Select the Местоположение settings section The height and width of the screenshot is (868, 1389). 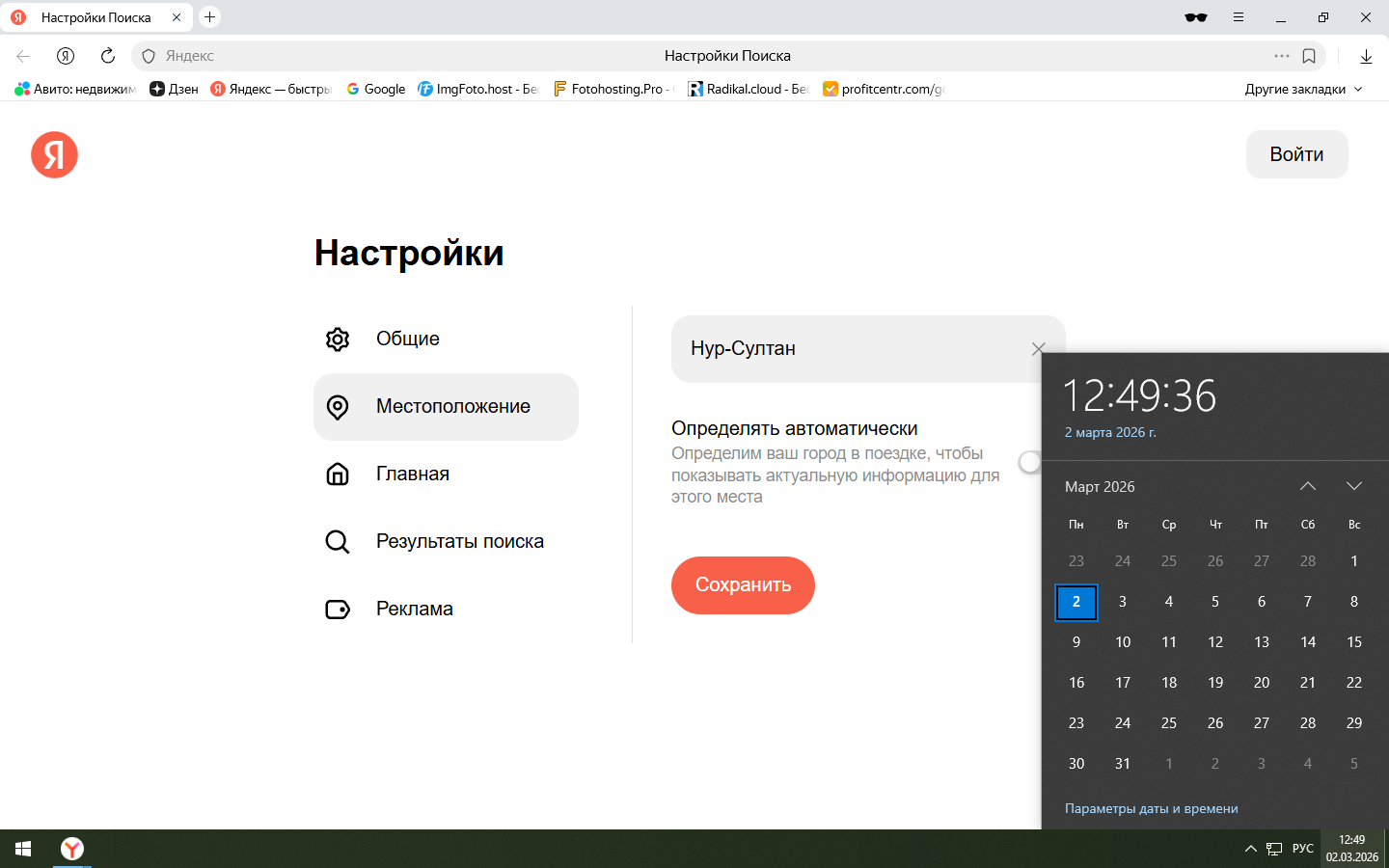446,407
